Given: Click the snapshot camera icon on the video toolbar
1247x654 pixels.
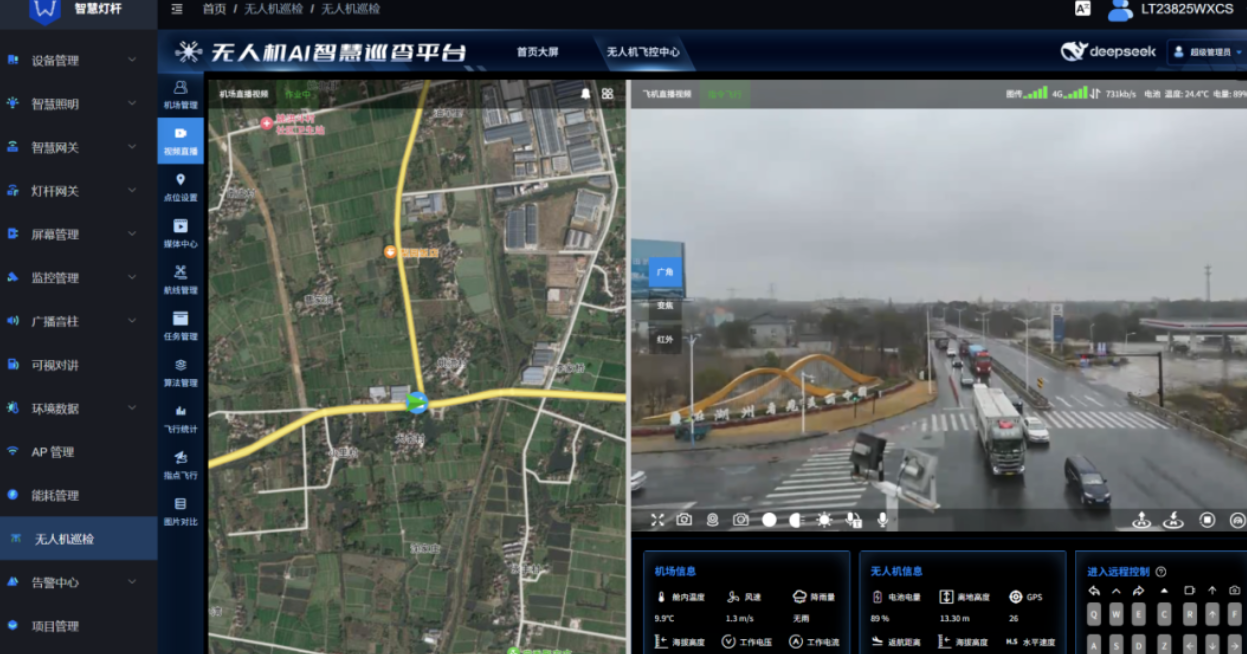Looking at the screenshot, I should pyautogui.click(x=683, y=519).
